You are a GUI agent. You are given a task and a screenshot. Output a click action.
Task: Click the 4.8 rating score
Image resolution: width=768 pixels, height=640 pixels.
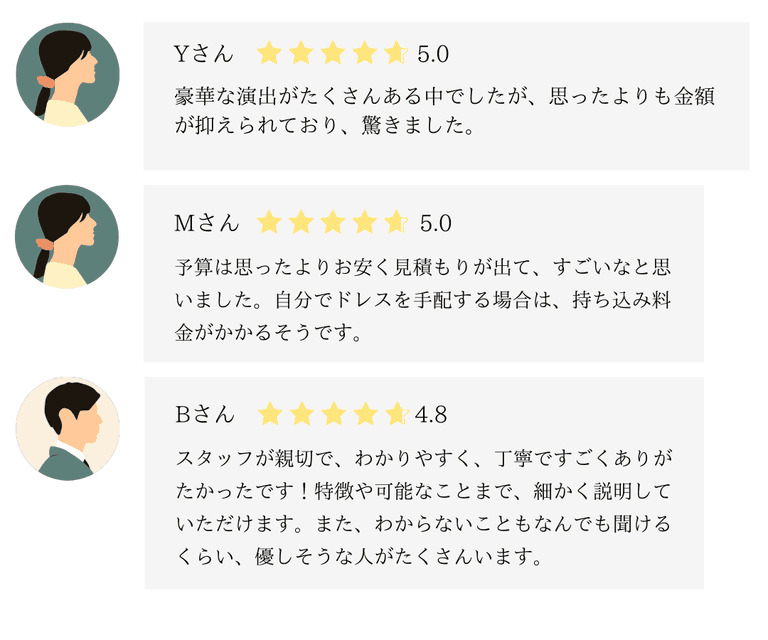(x=431, y=414)
